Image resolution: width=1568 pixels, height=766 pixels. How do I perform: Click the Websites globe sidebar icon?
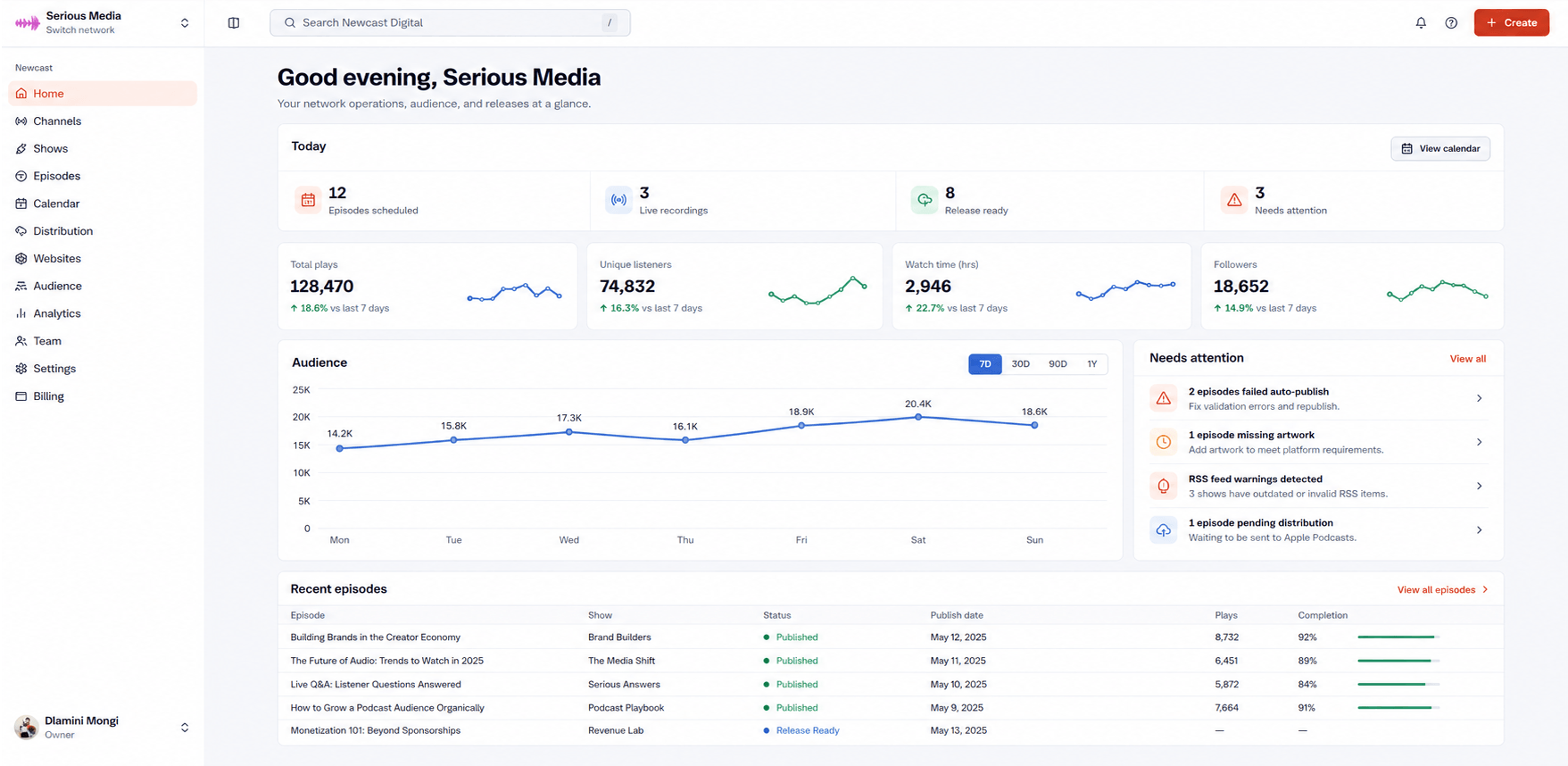pyautogui.click(x=21, y=259)
